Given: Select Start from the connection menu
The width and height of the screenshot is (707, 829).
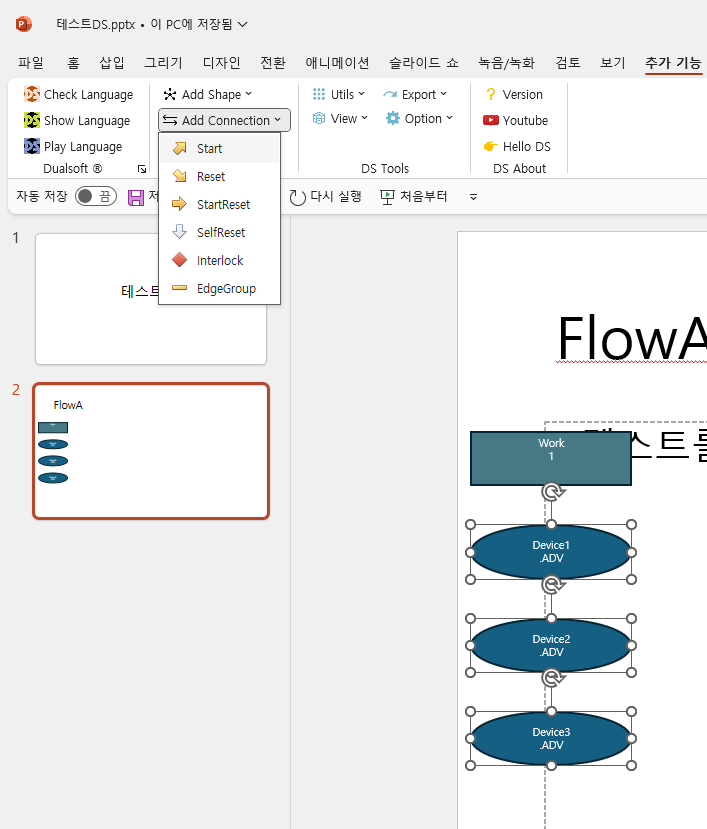Looking at the screenshot, I should point(209,149).
